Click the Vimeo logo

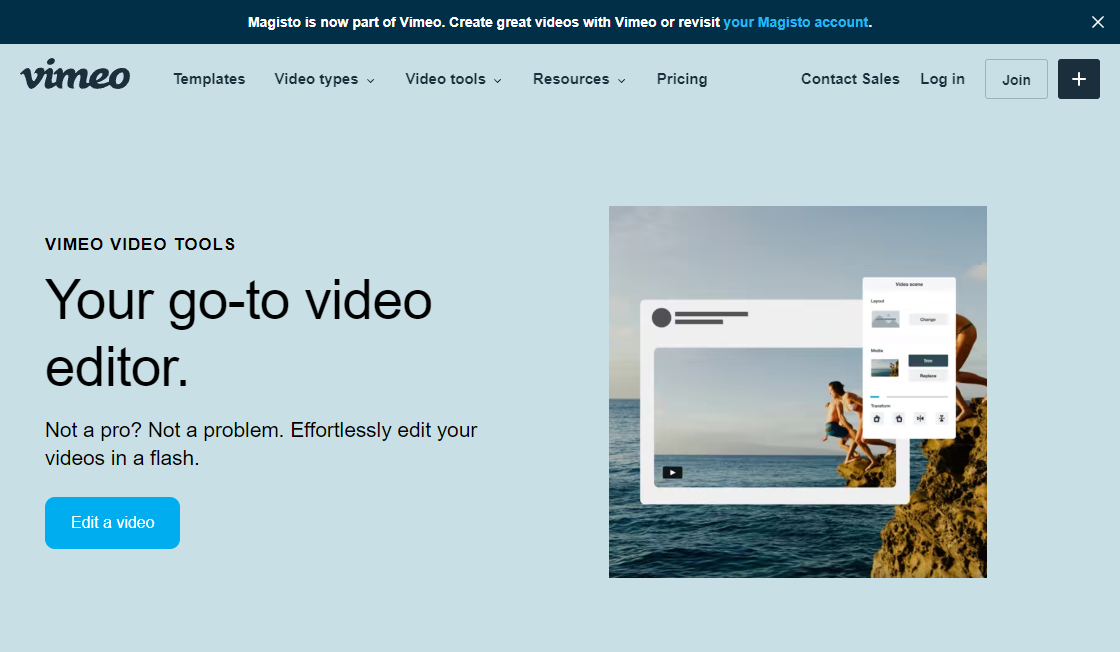[75, 75]
